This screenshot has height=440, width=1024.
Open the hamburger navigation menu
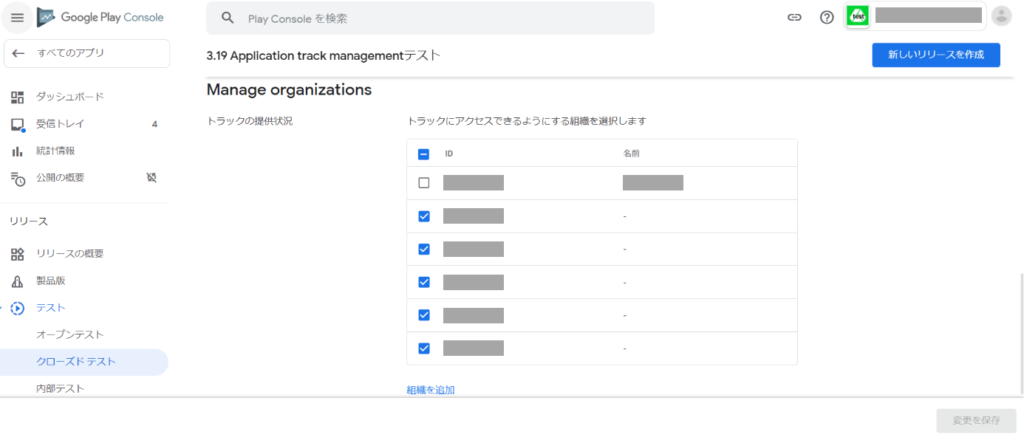[17, 18]
